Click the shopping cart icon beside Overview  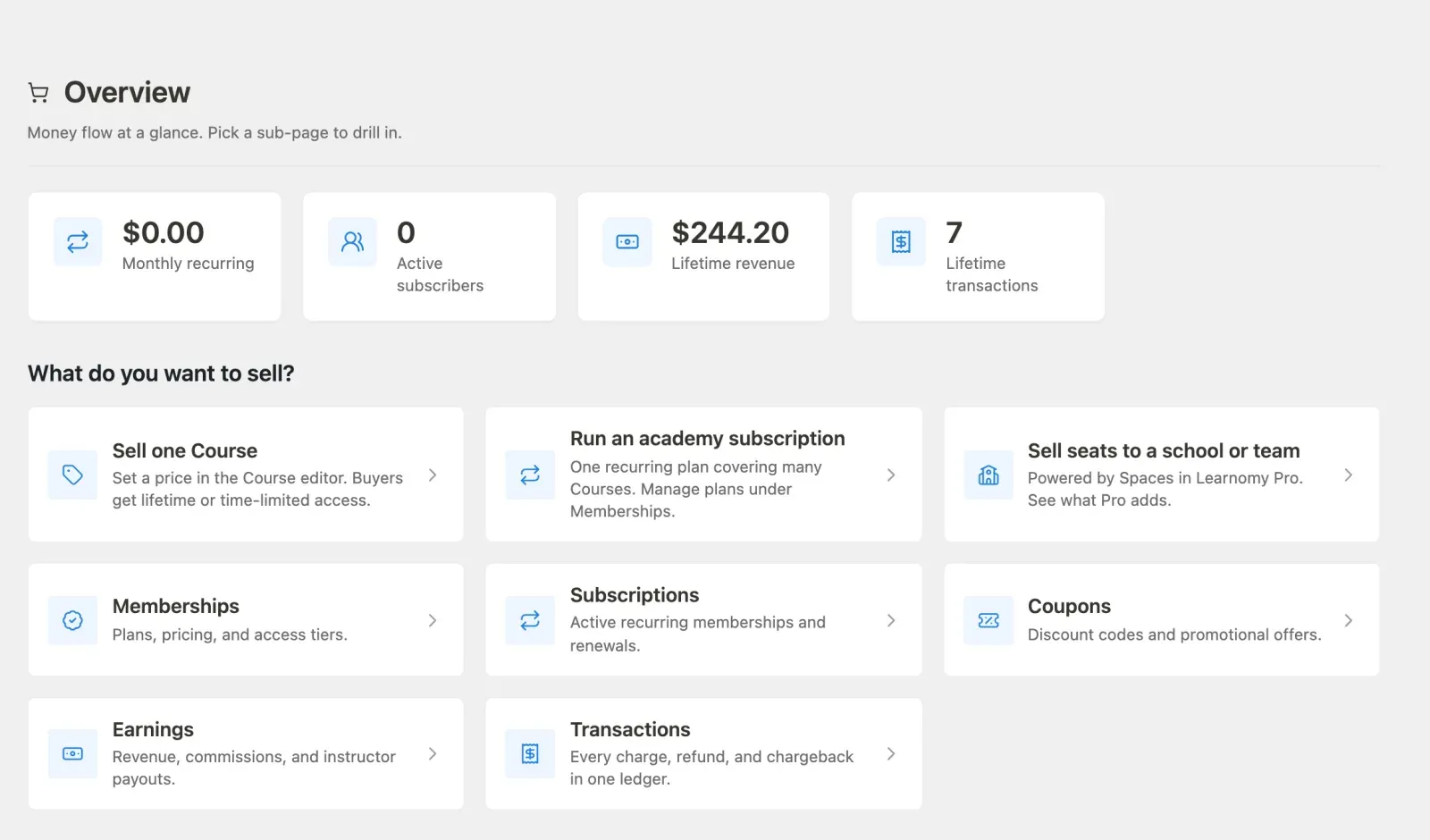(x=38, y=92)
